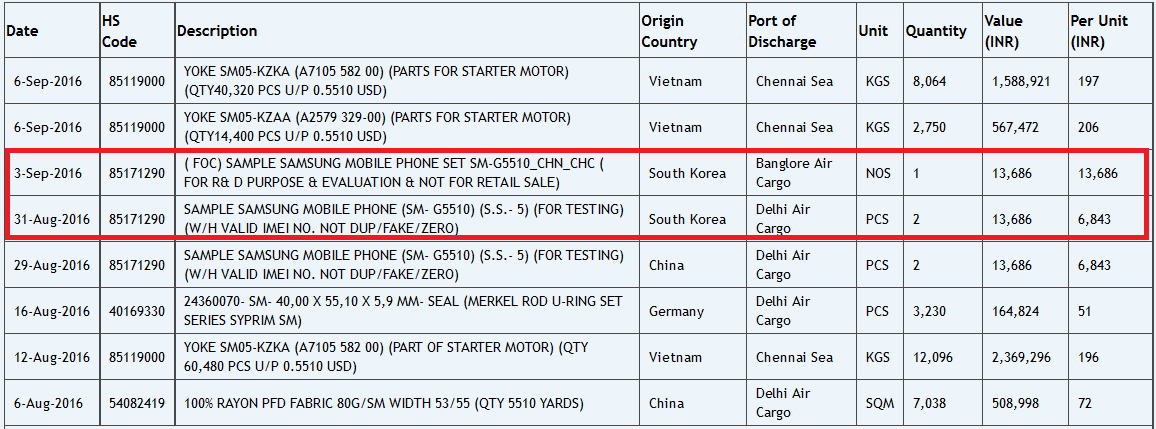Click the Date column header
This screenshot has height=429, width=1156.
(x=22, y=31)
